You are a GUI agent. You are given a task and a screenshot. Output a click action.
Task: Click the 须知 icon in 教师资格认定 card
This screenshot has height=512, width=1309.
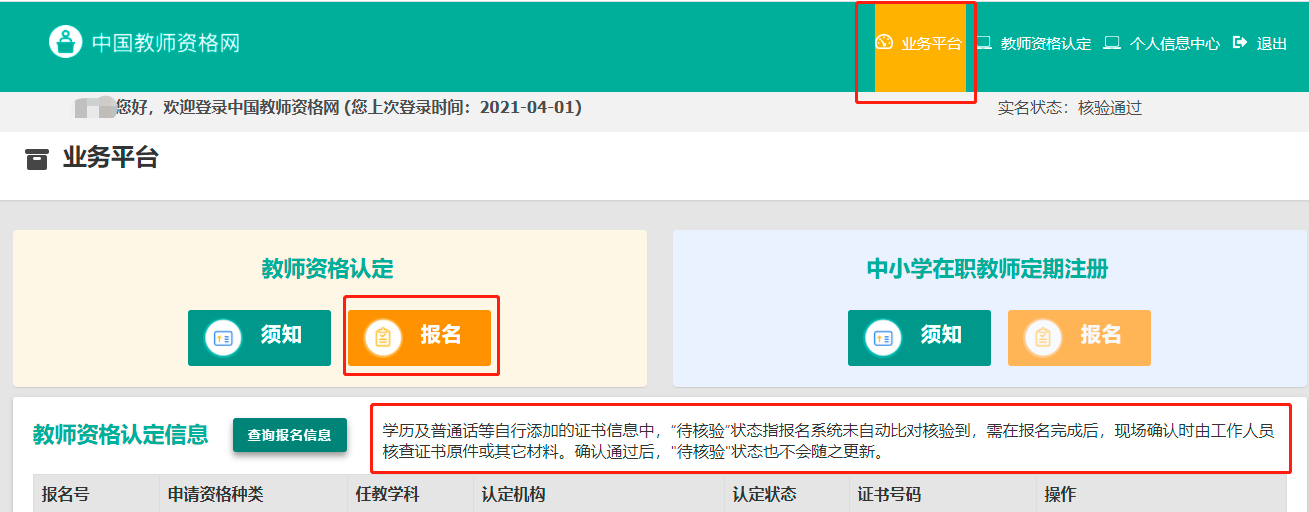223,338
